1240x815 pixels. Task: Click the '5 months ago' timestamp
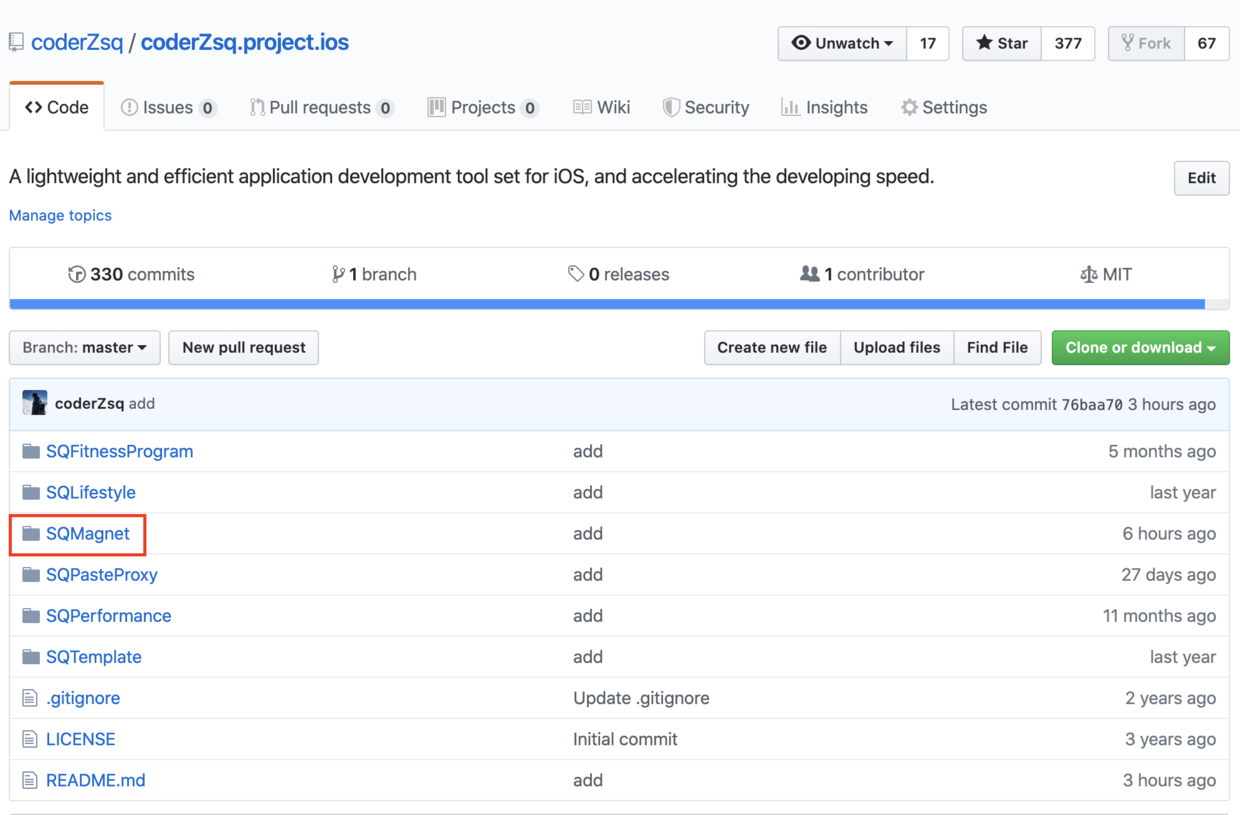pyautogui.click(x=1162, y=451)
